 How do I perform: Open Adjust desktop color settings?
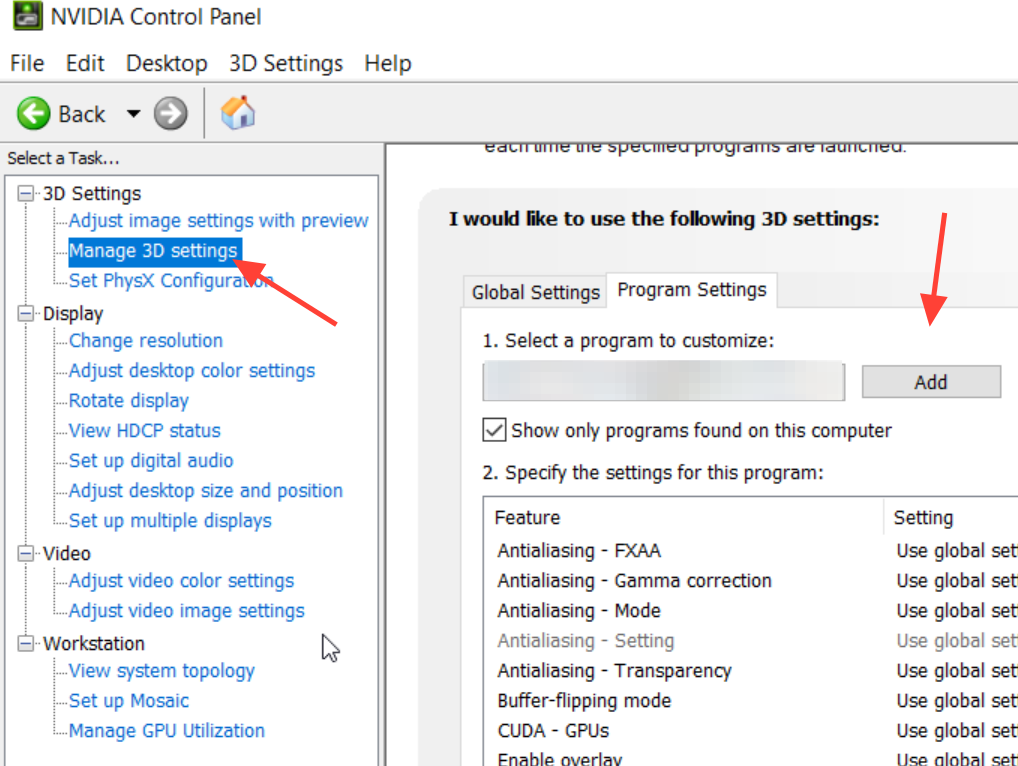pyautogui.click(x=192, y=371)
